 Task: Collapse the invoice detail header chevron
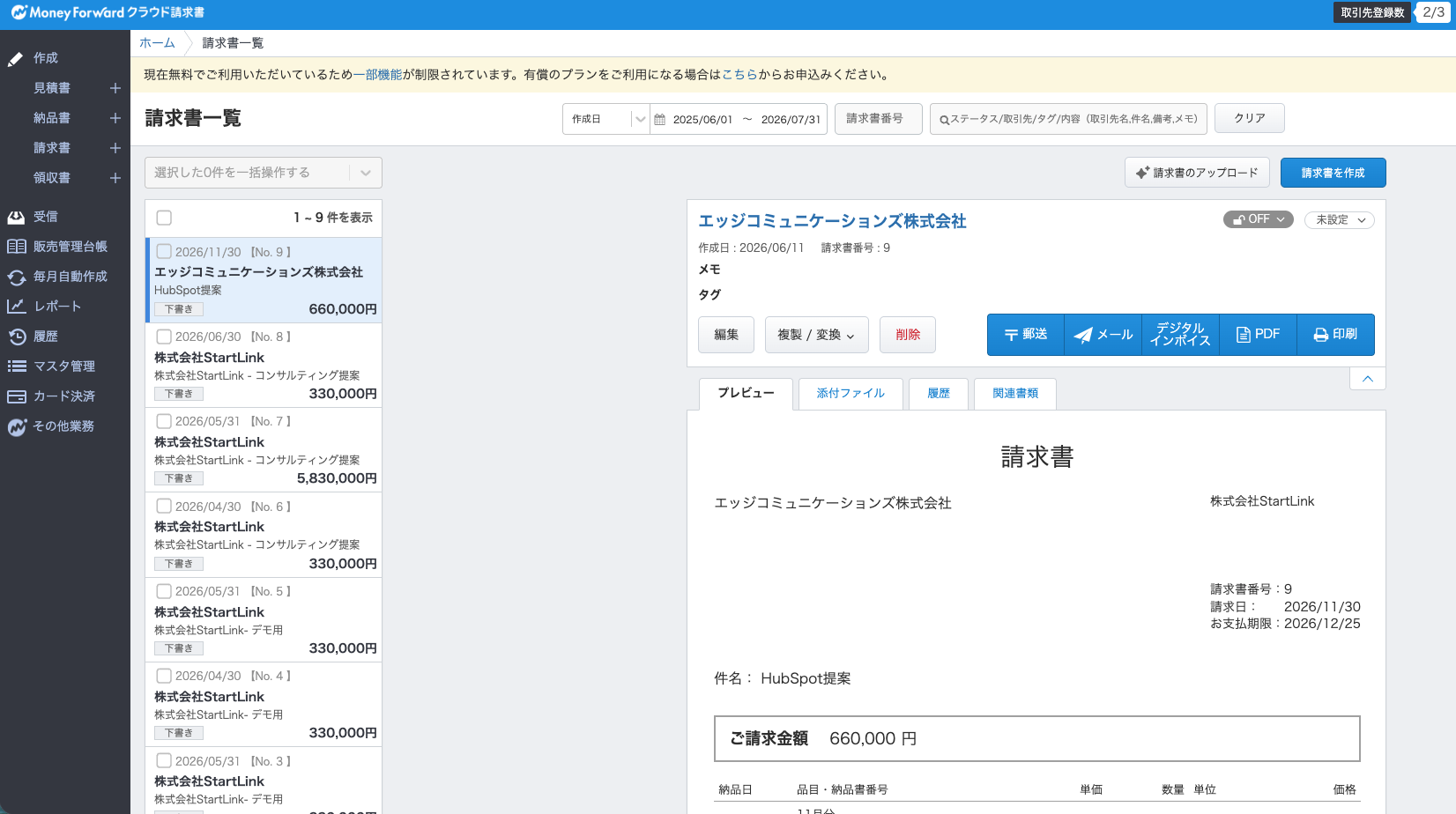pyautogui.click(x=1368, y=379)
